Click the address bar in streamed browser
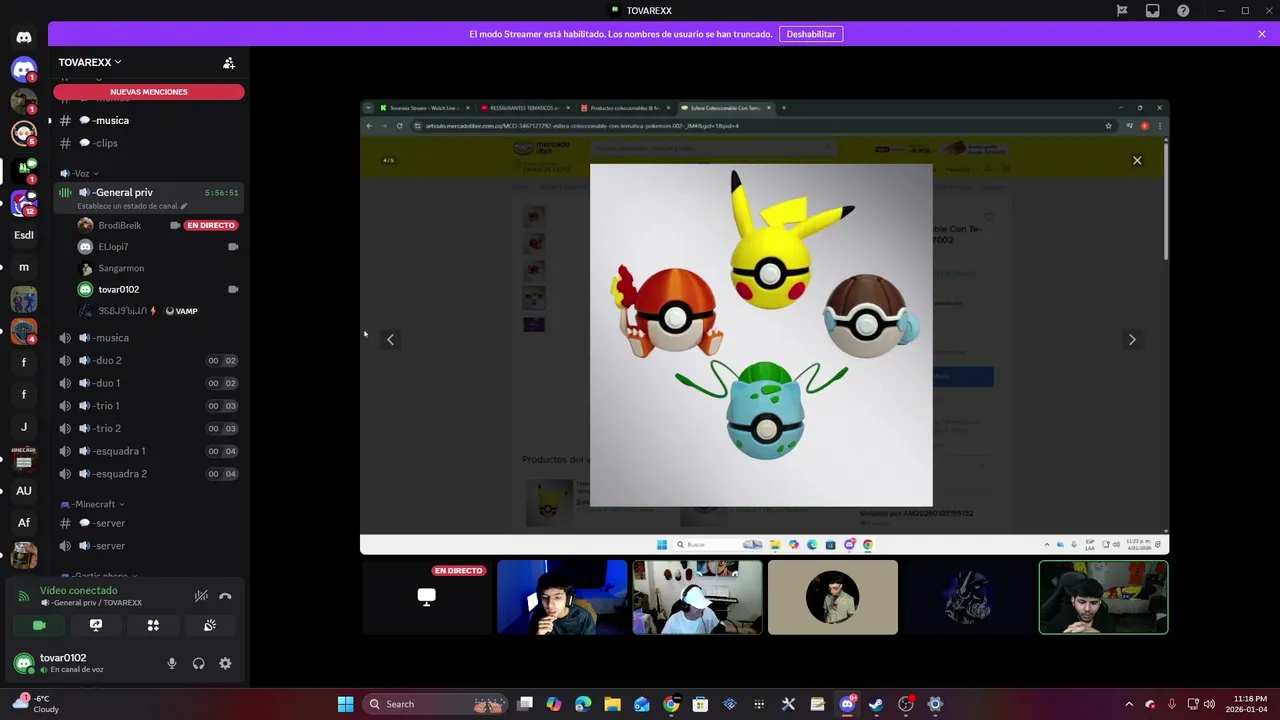1280x720 pixels. tap(760, 126)
